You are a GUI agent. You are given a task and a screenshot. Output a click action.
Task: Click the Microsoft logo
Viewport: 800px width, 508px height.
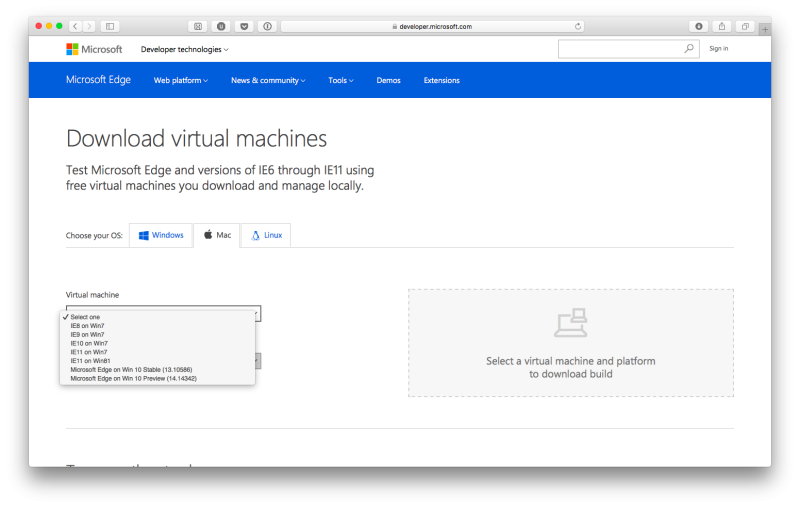94,49
